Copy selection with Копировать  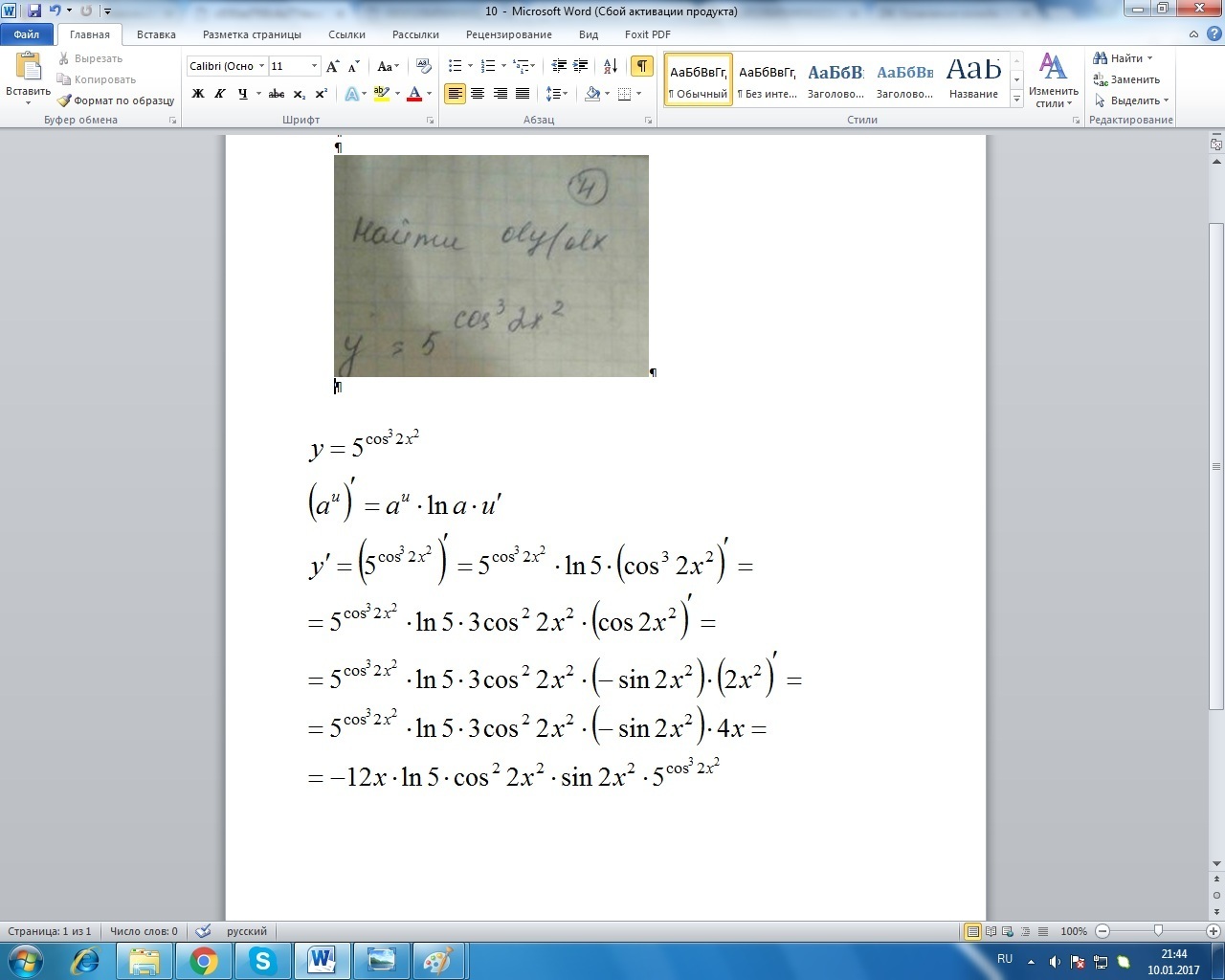coord(97,79)
